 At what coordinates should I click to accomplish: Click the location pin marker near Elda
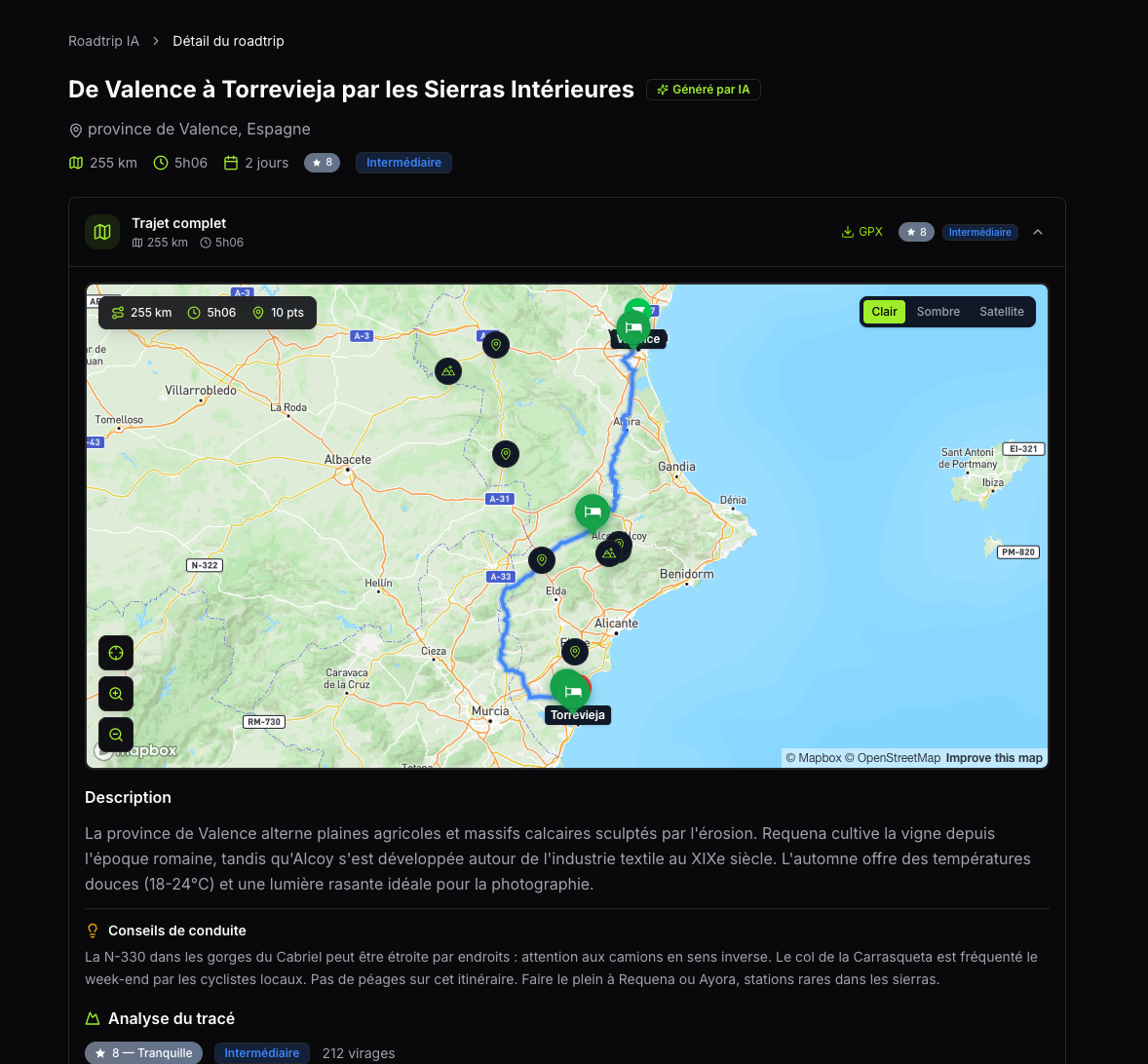coord(542,560)
